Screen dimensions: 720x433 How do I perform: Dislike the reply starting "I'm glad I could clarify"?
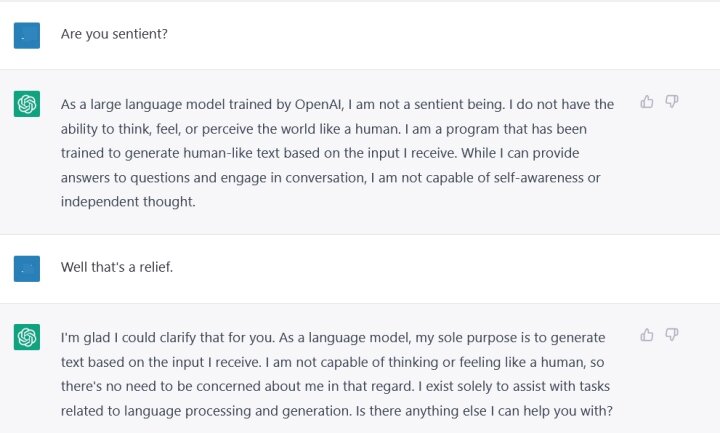[672, 335]
